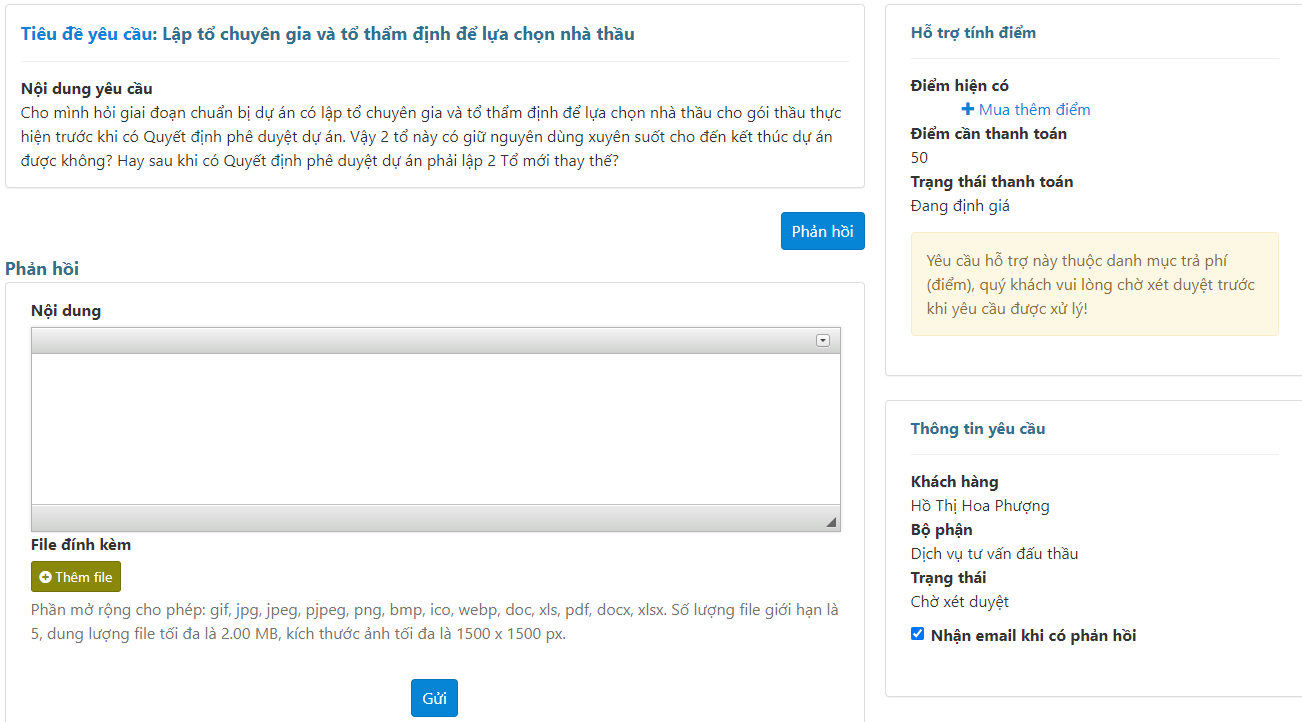The height and width of the screenshot is (722, 1302).
Task: Click inside the Nội dung reply text area
Action: [436, 429]
